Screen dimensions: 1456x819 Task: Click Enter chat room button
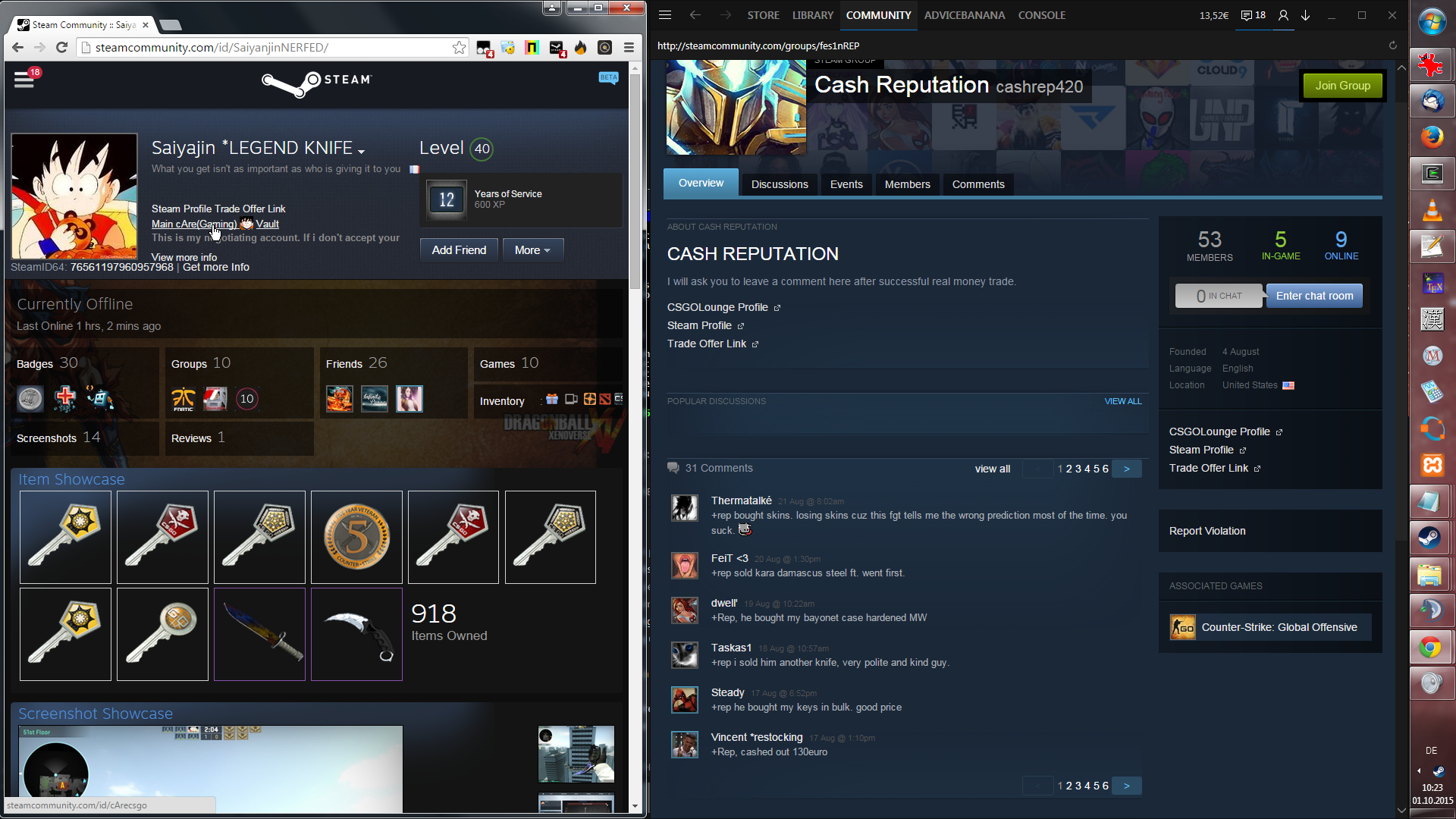(x=1314, y=296)
